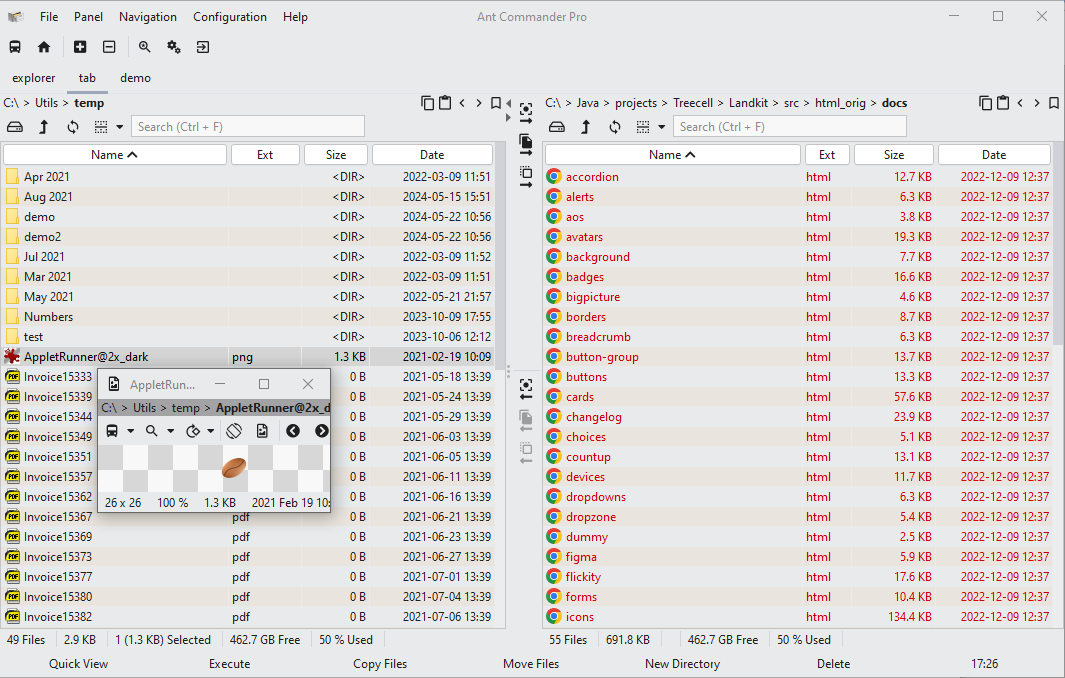Click the copy-to-right-panel icon in the middle bar

tap(526, 145)
